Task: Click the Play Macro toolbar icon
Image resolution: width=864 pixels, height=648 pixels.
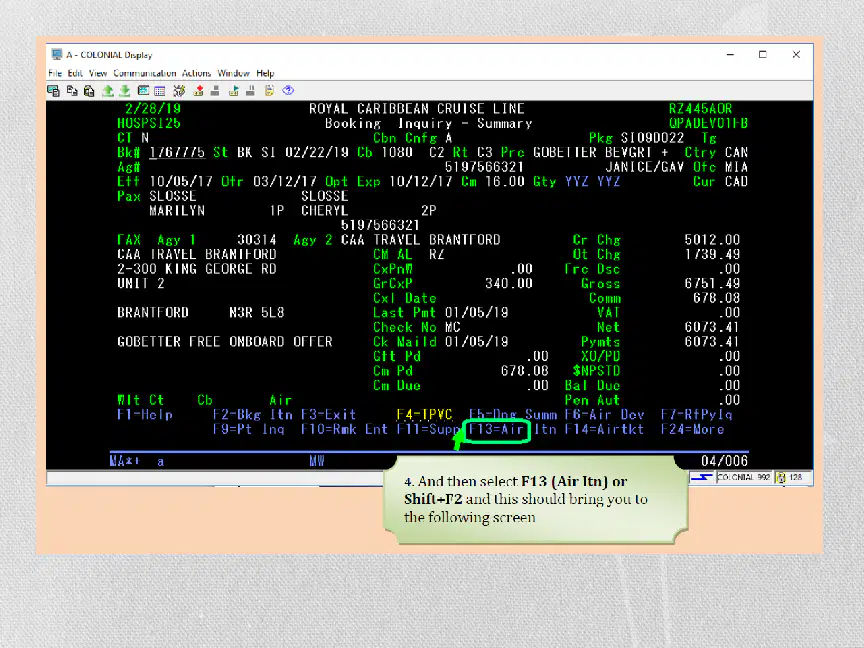Action: [234, 91]
